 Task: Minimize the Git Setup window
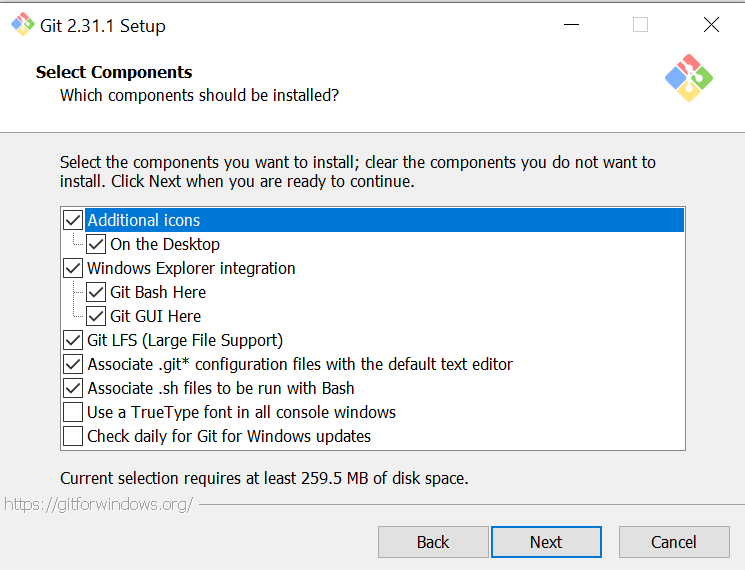tap(571, 25)
